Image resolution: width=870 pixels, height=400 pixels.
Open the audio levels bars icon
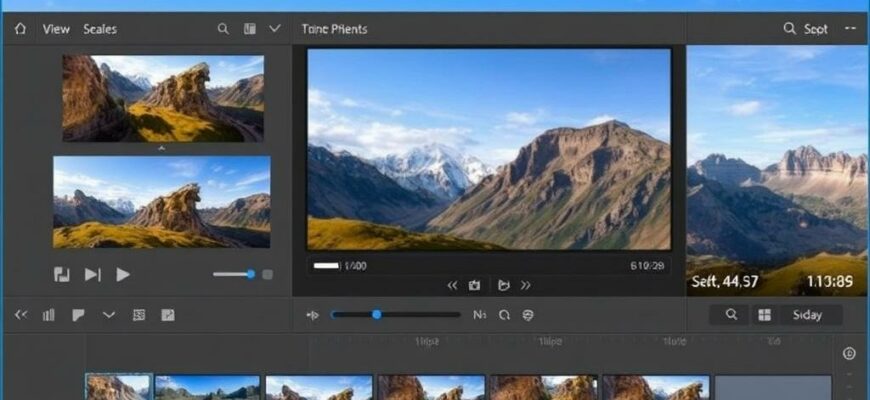[x=49, y=315]
